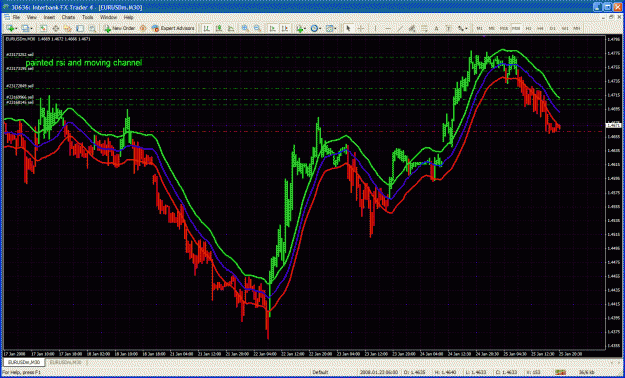Select the Trendline tool
This screenshot has width=625, height=378.
point(400,28)
